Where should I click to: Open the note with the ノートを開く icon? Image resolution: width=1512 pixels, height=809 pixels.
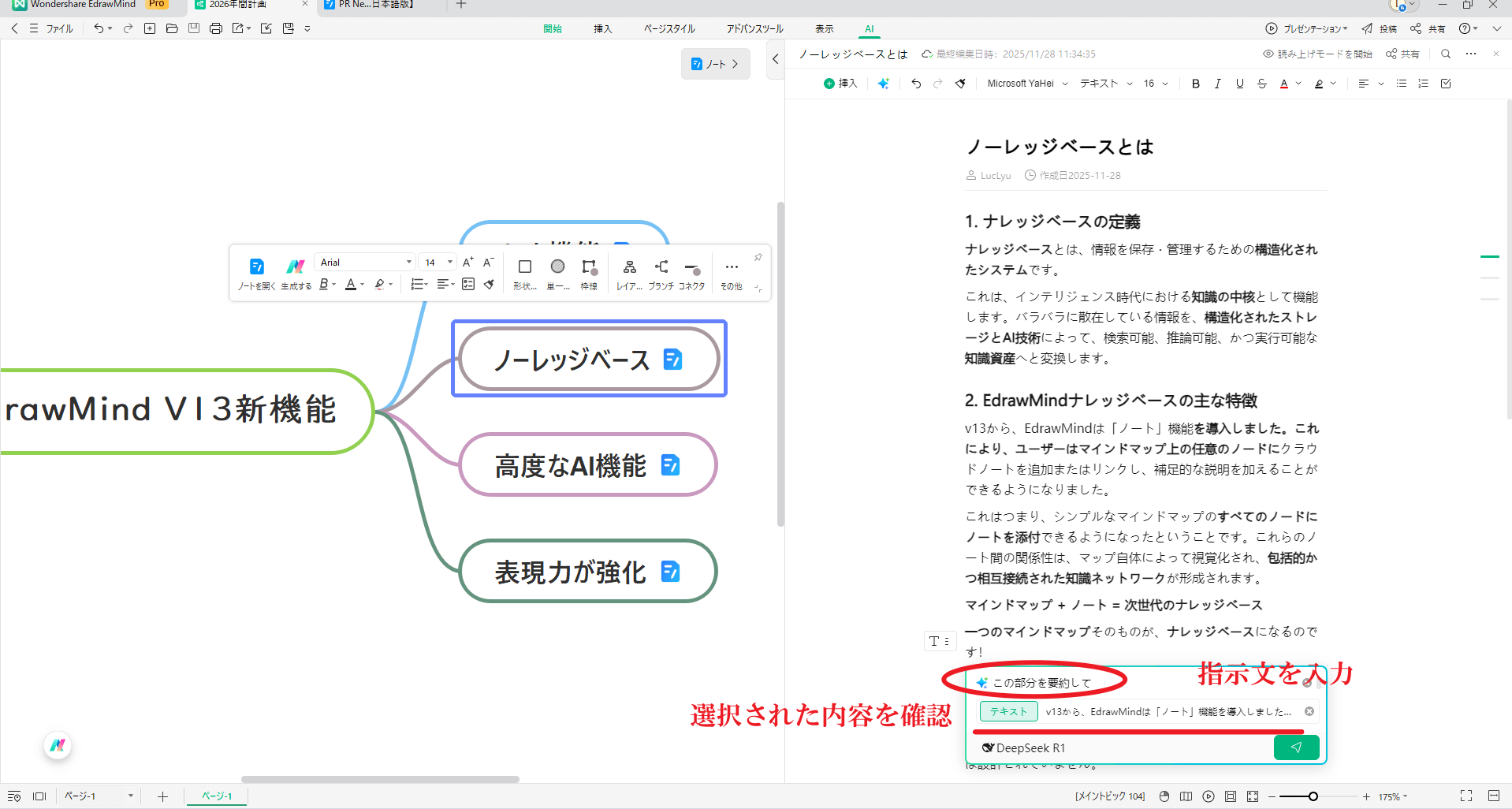256,272
